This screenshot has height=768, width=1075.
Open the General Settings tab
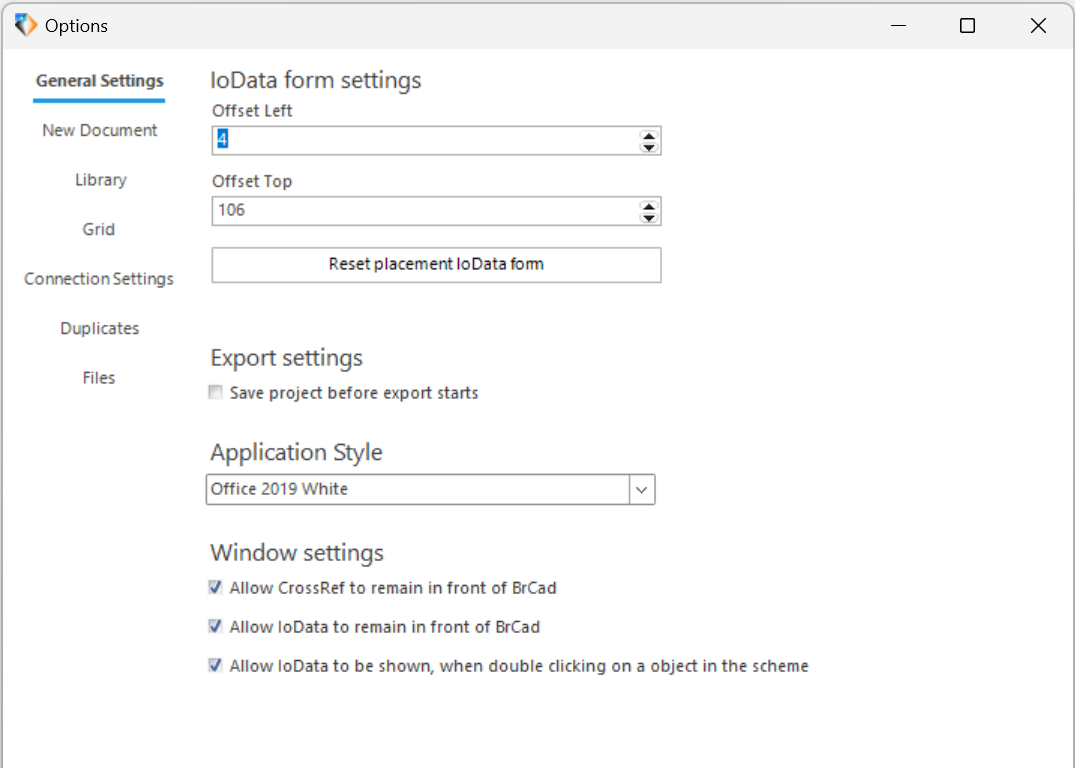[x=99, y=81]
